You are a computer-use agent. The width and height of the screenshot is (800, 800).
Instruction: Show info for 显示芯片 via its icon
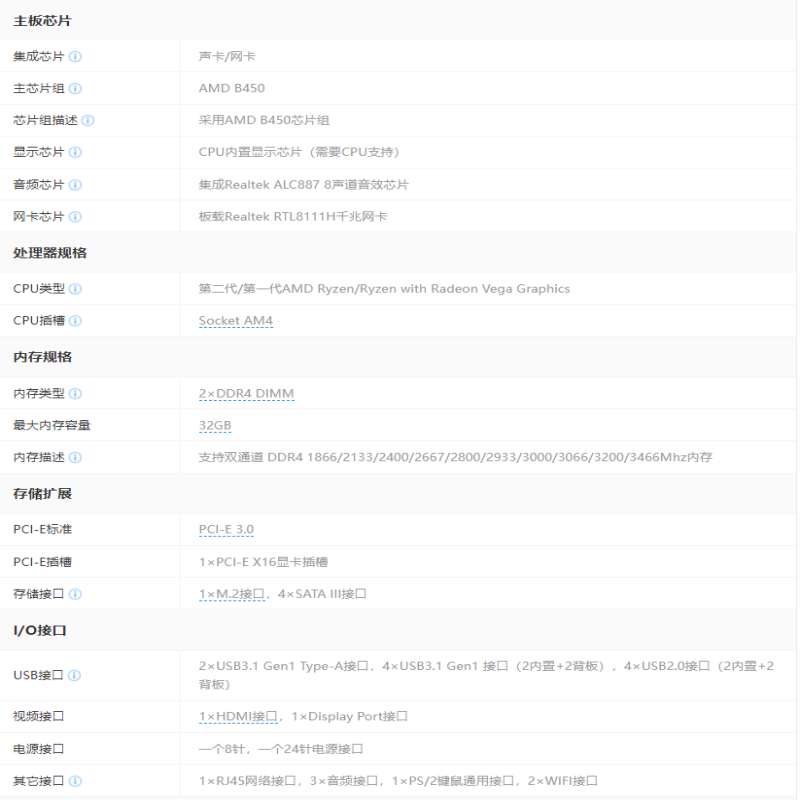point(75,153)
